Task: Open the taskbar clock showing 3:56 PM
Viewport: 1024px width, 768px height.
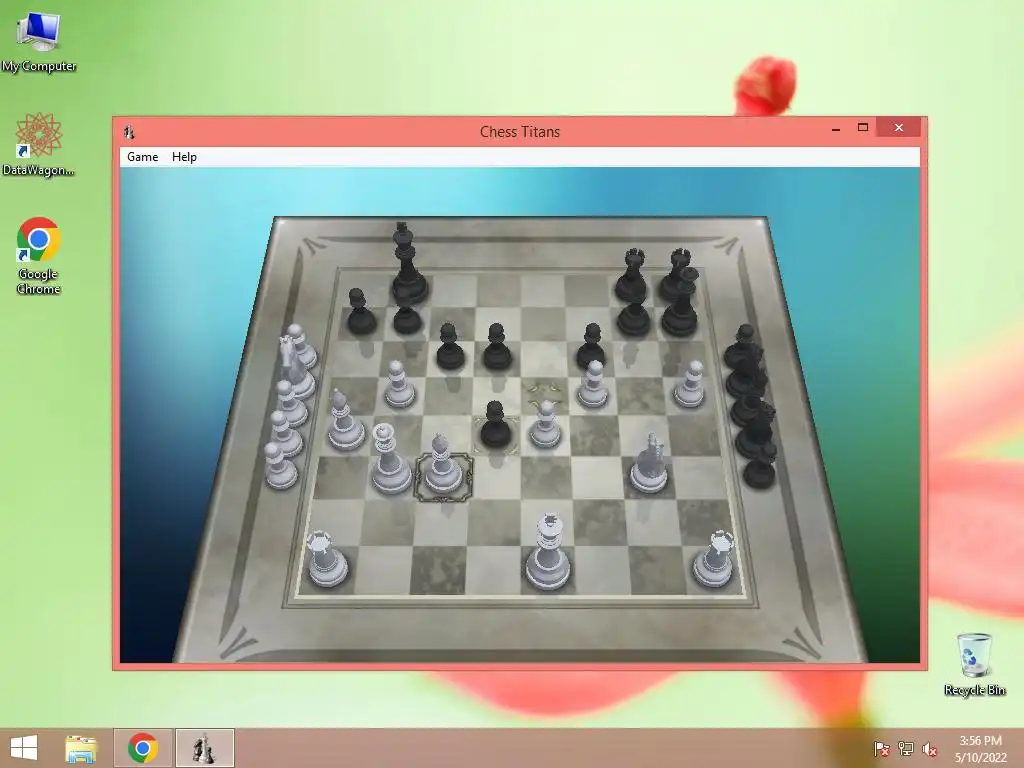Action: (980, 748)
